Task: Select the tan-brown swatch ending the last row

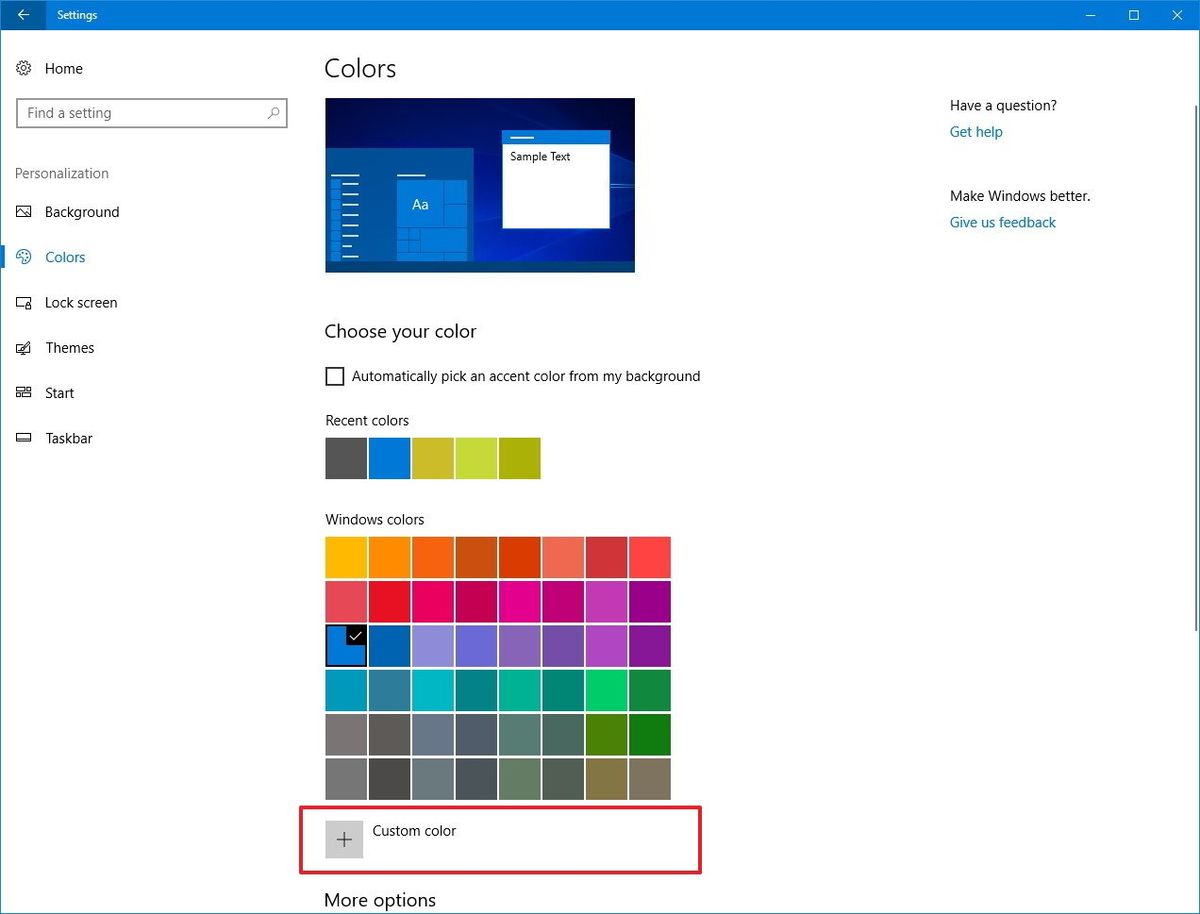Action: point(650,778)
